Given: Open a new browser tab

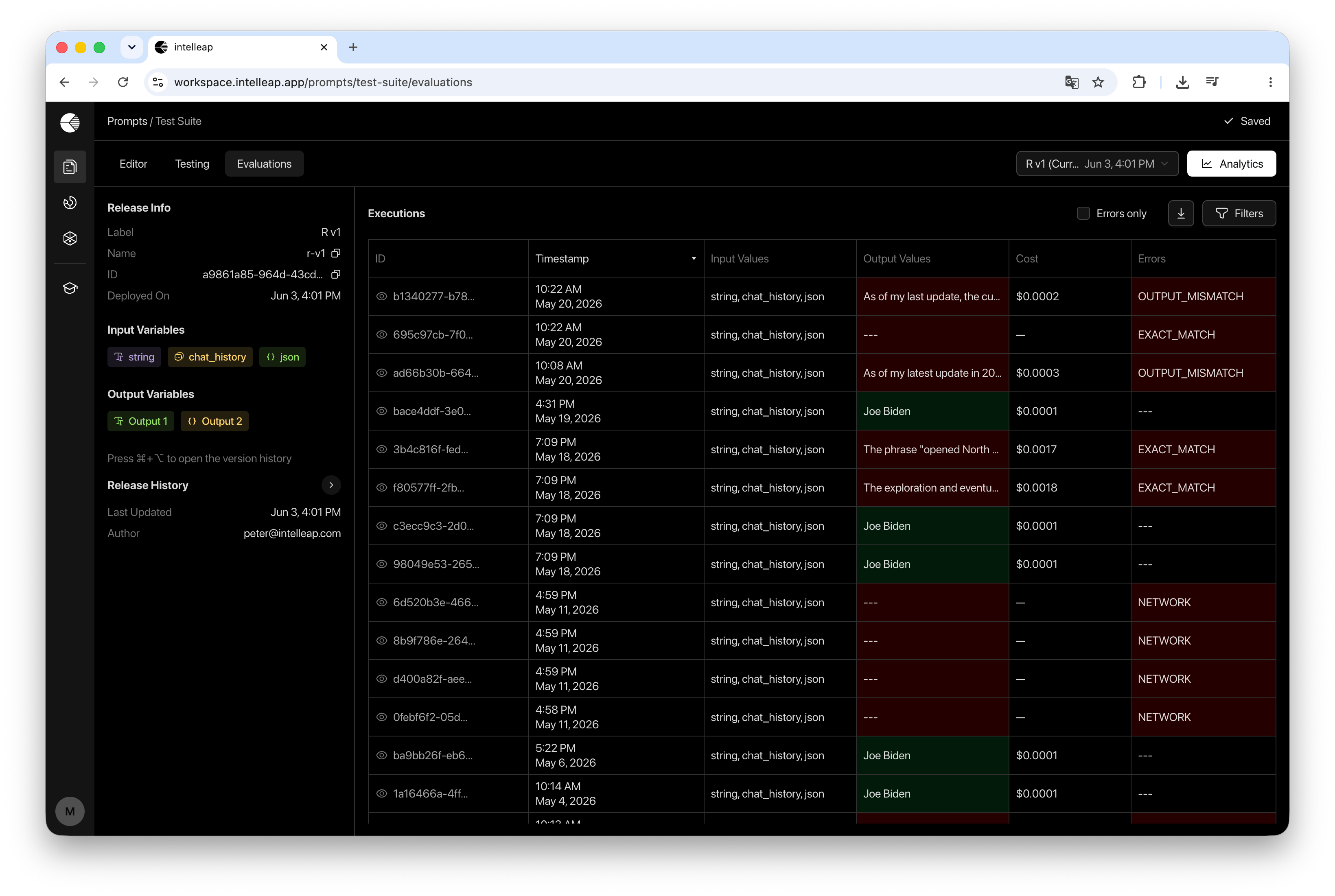Looking at the screenshot, I should click(353, 48).
